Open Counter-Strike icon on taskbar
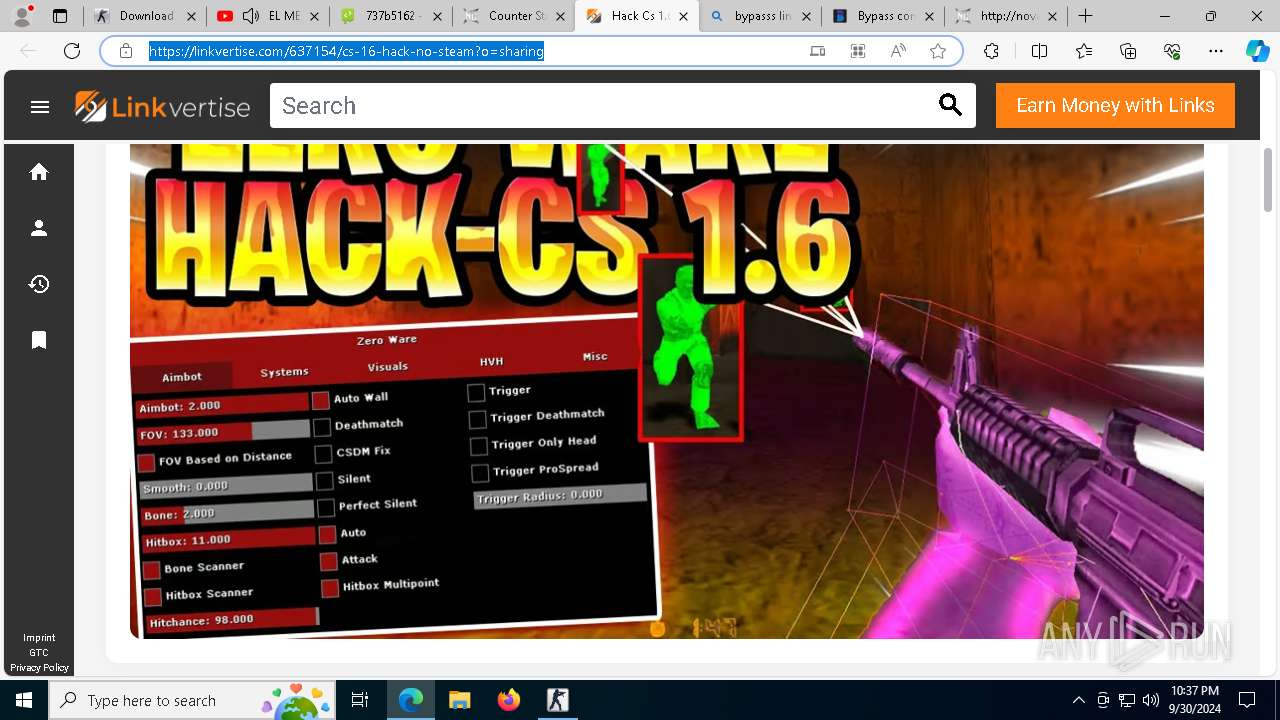Viewport: 1280px width, 720px height. pyautogui.click(x=557, y=700)
